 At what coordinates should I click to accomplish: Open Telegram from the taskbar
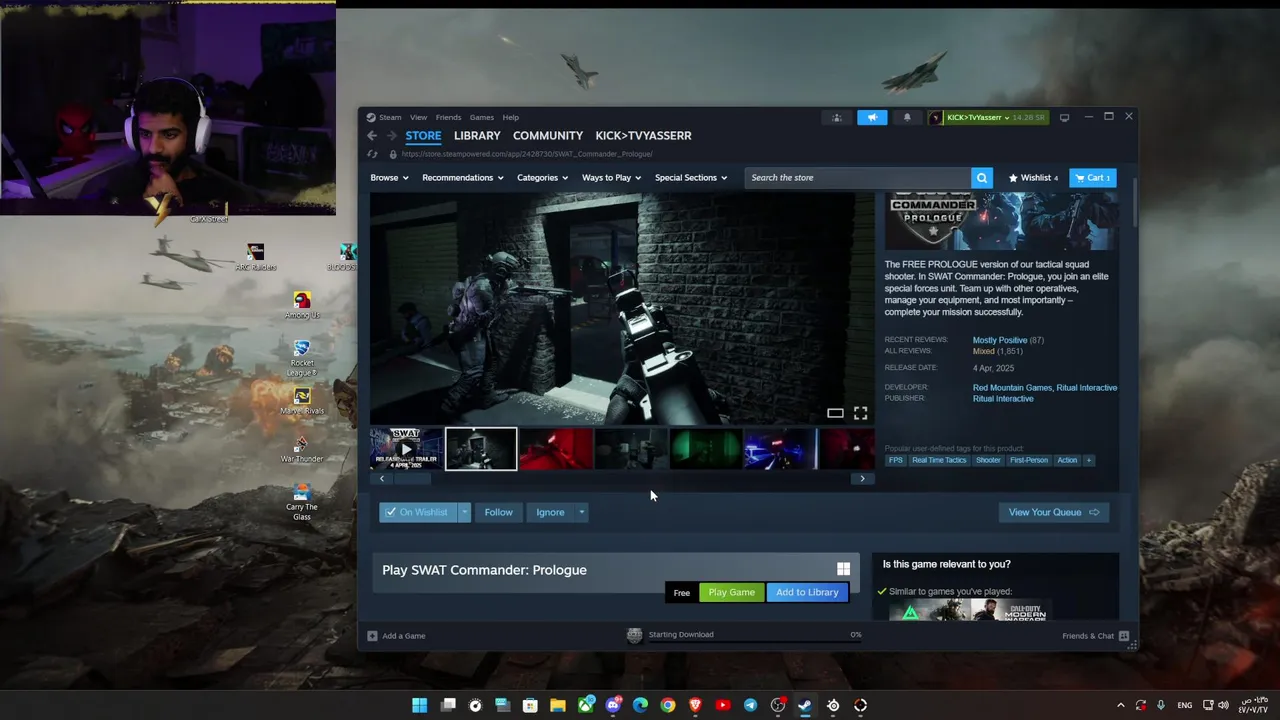click(x=750, y=705)
